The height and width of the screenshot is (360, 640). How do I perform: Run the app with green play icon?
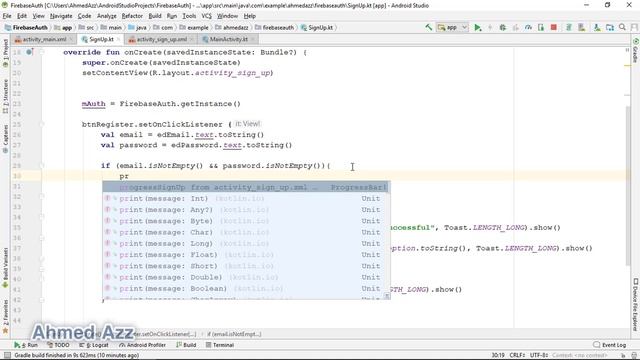[478, 27]
